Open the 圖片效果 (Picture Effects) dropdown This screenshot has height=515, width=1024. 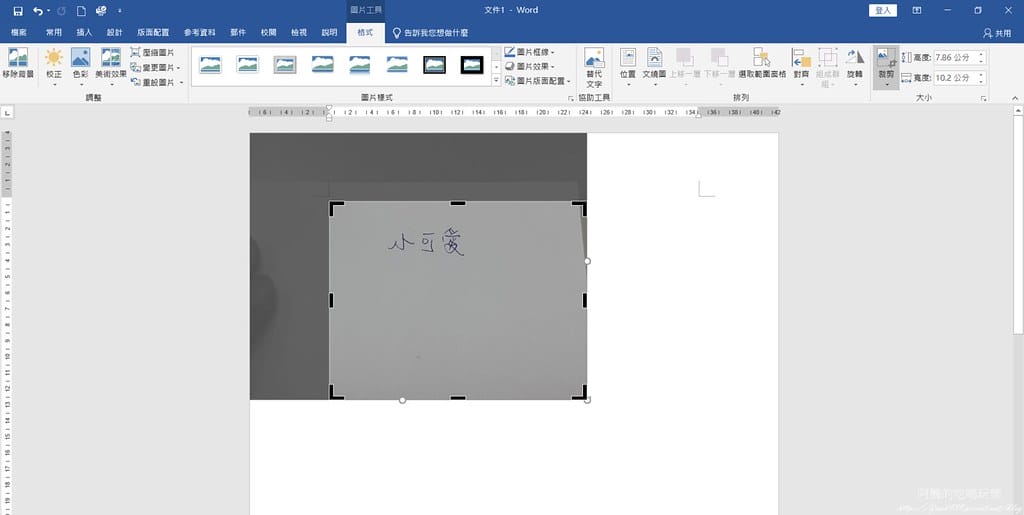pos(530,67)
